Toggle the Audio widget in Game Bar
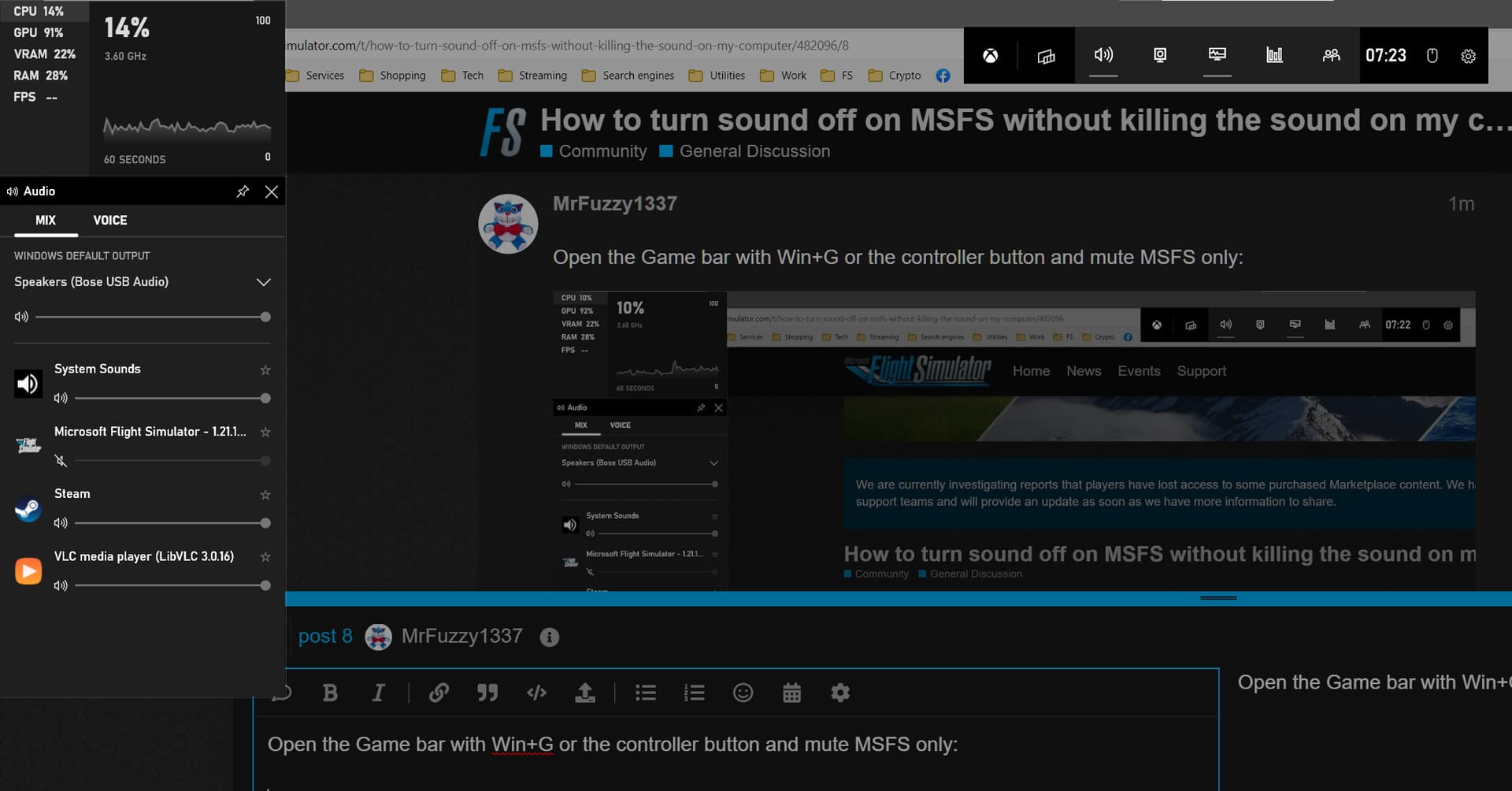Image resolution: width=1512 pixels, height=791 pixels. click(x=1103, y=54)
